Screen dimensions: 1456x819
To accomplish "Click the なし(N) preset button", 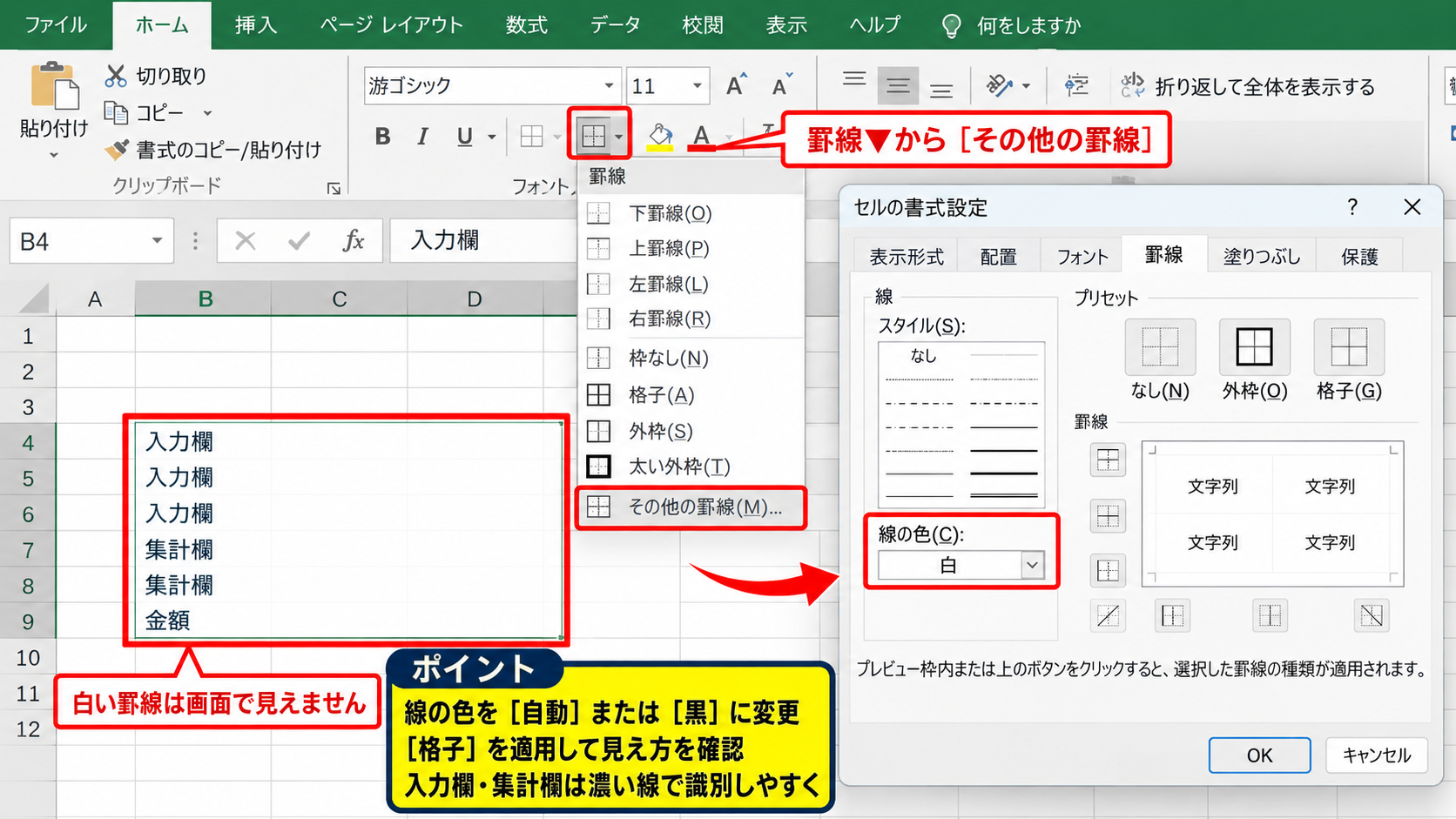I will point(1160,346).
